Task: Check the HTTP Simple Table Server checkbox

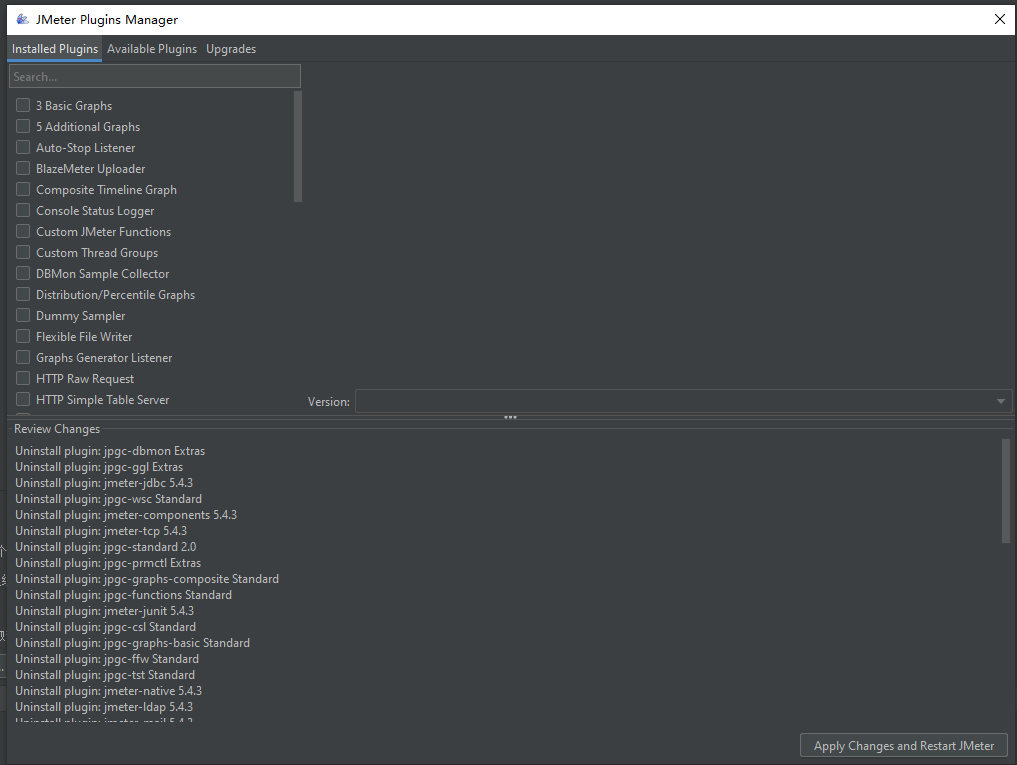Action: (23, 399)
